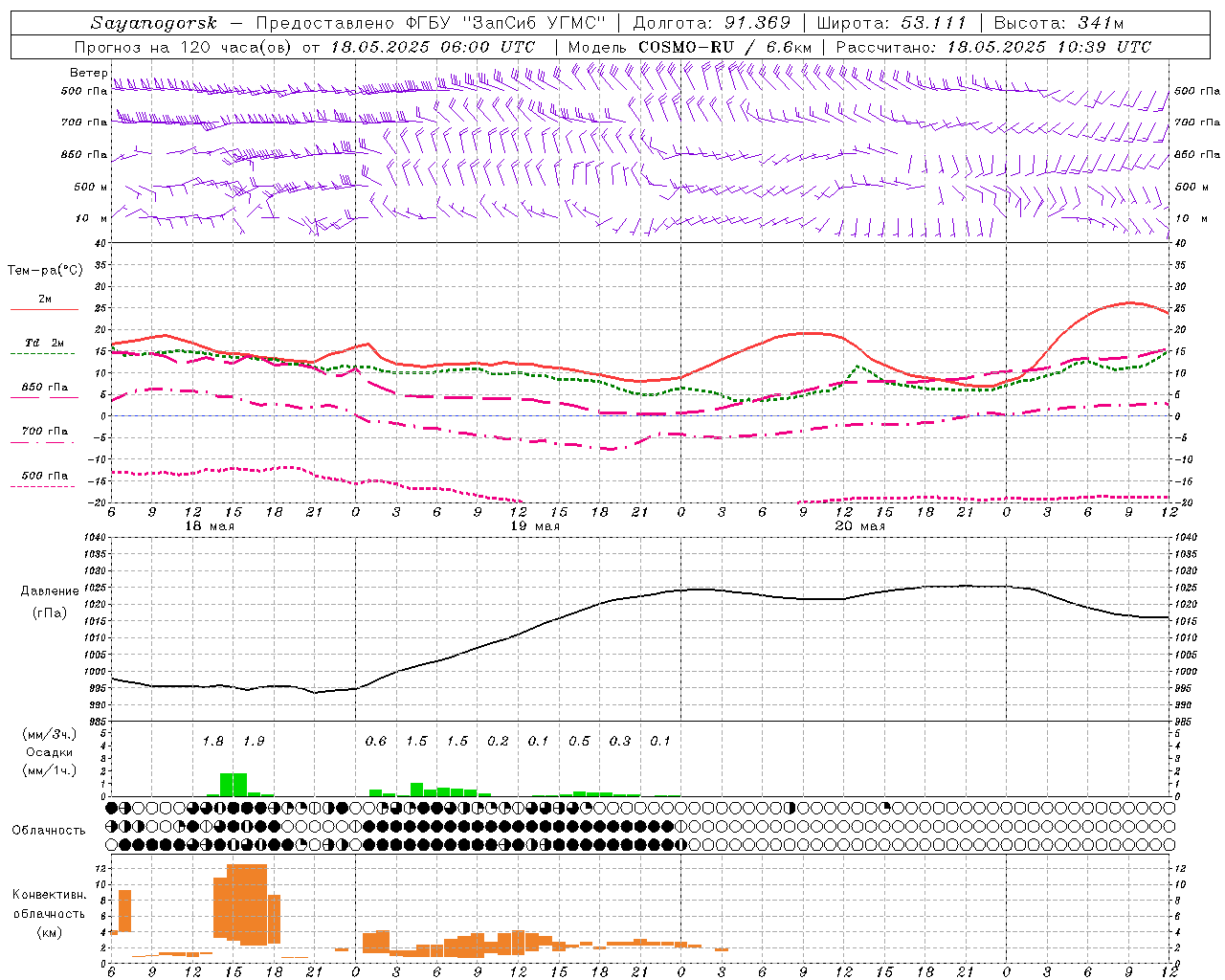The width and height of the screenshot is (1225, 980).
Task: Click the 18 мая date label
Action: [x=209, y=526]
